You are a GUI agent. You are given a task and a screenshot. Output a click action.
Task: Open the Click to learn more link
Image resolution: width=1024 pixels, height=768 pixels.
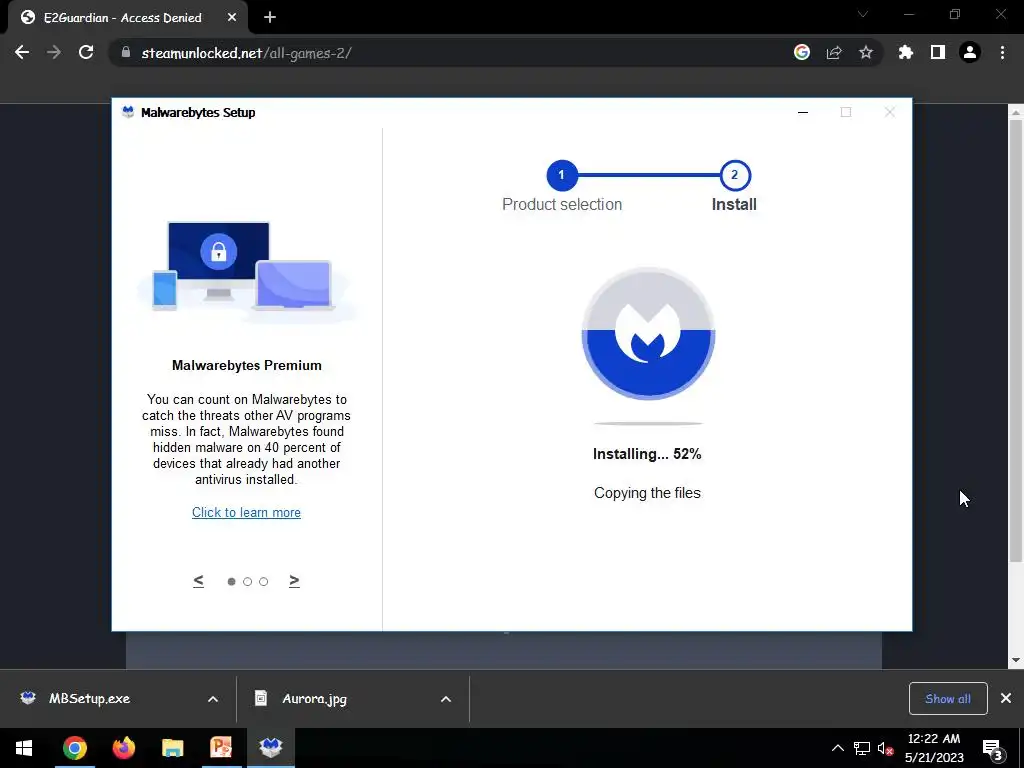(x=246, y=513)
